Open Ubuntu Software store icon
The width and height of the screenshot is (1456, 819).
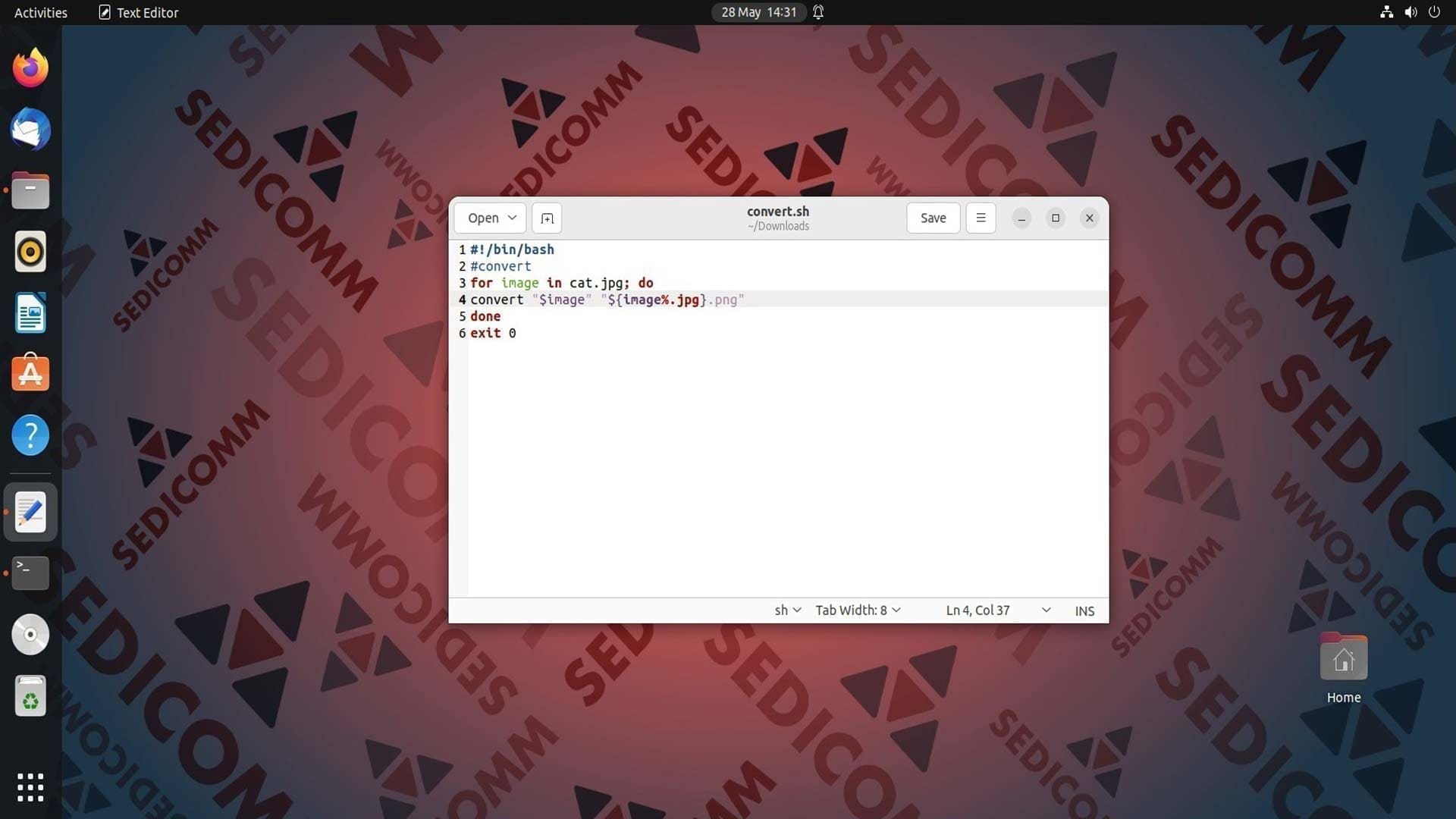point(30,373)
